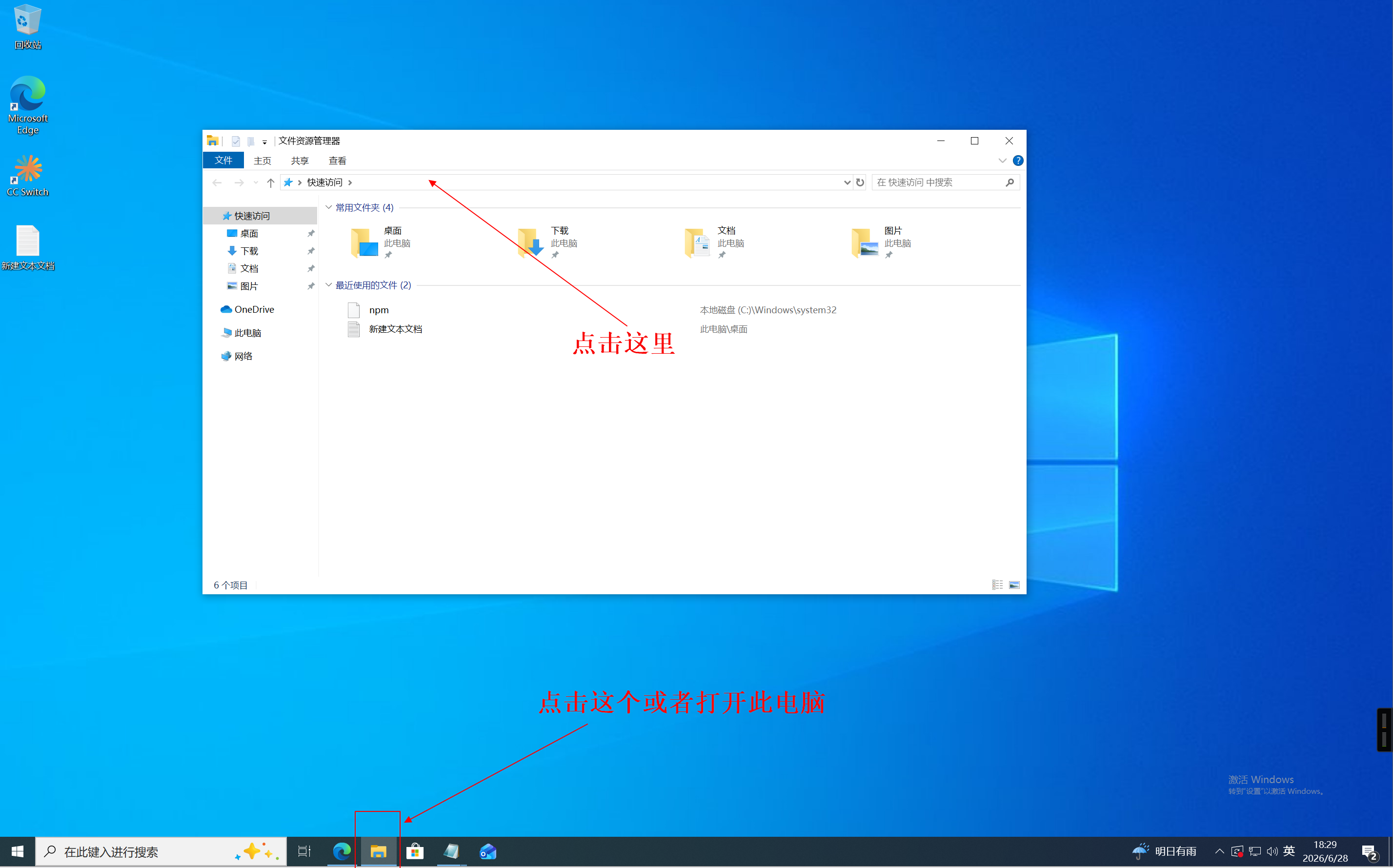Open the notification center icon
The height and width of the screenshot is (868, 1393).
pos(1370,852)
